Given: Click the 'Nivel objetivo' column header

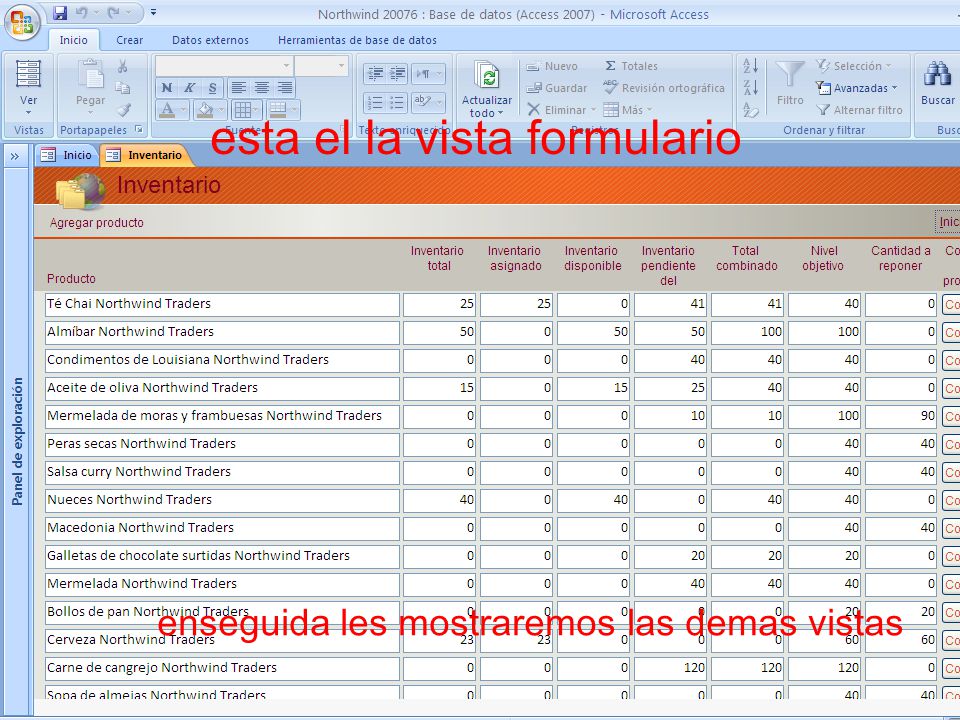Looking at the screenshot, I should point(823,258).
